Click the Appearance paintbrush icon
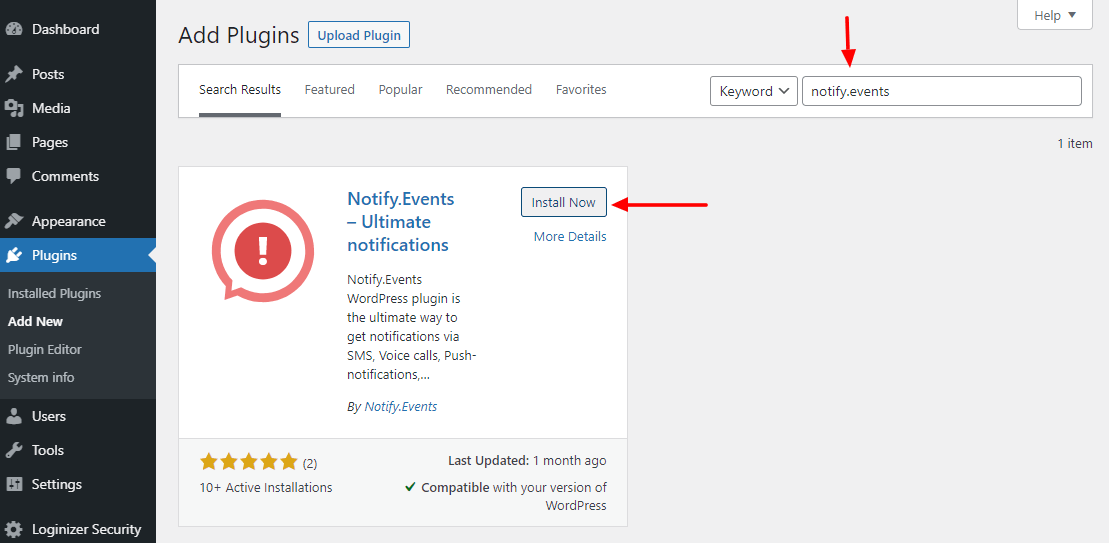This screenshot has height=543, width=1109. click(13, 221)
